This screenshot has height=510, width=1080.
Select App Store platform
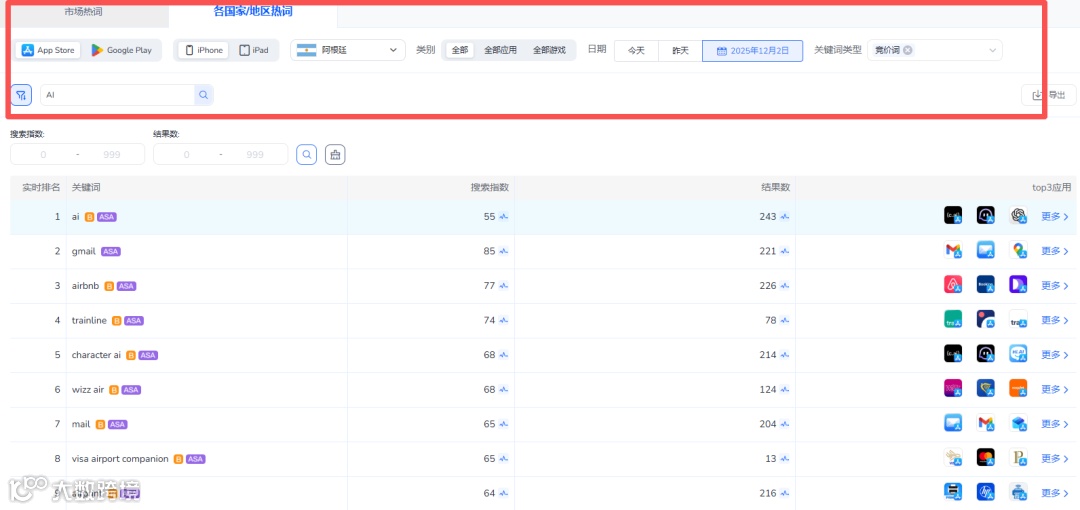pyautogui.click(x=48, y=50)
